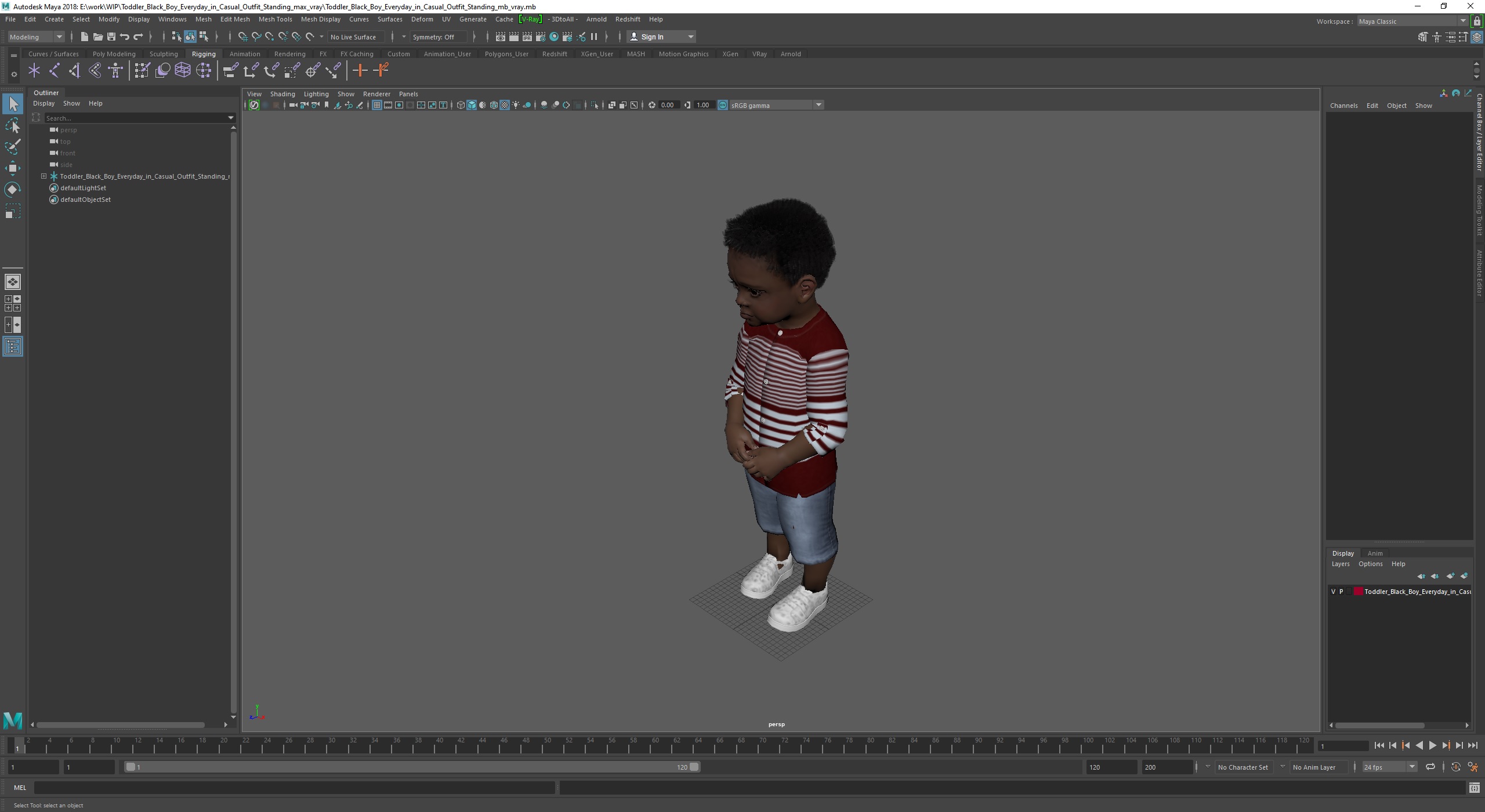Toggle playback P box on Toddler layer
This screenshot has height=812, width=1485.
[x=1341, y=592]
